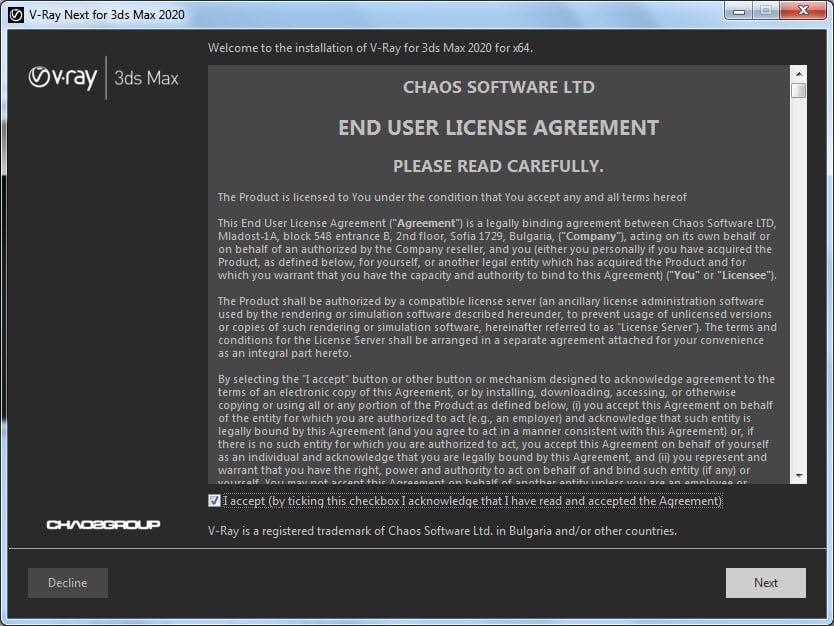Click the CHAOS SOFTWARE LTD heading
The height and width of the screenshot is (626, 834).
point(498,87)
